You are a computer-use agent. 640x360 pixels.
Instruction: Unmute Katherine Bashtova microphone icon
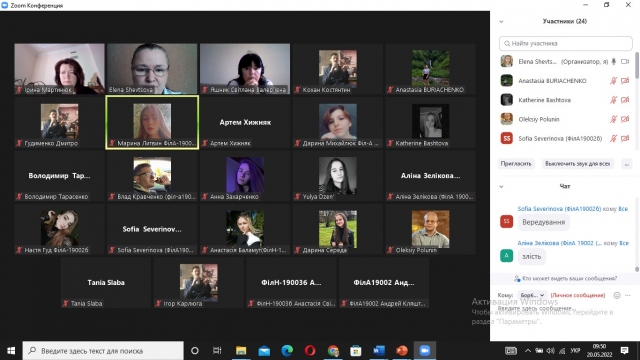pos(613,100)
